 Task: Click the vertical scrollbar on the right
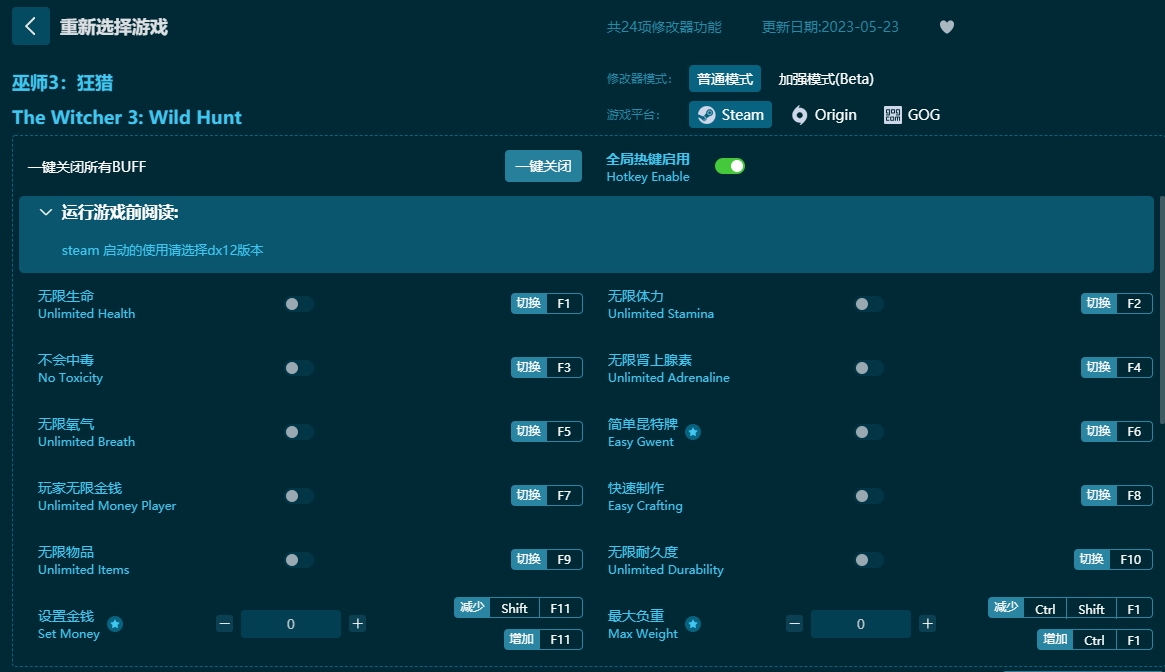1161,310
